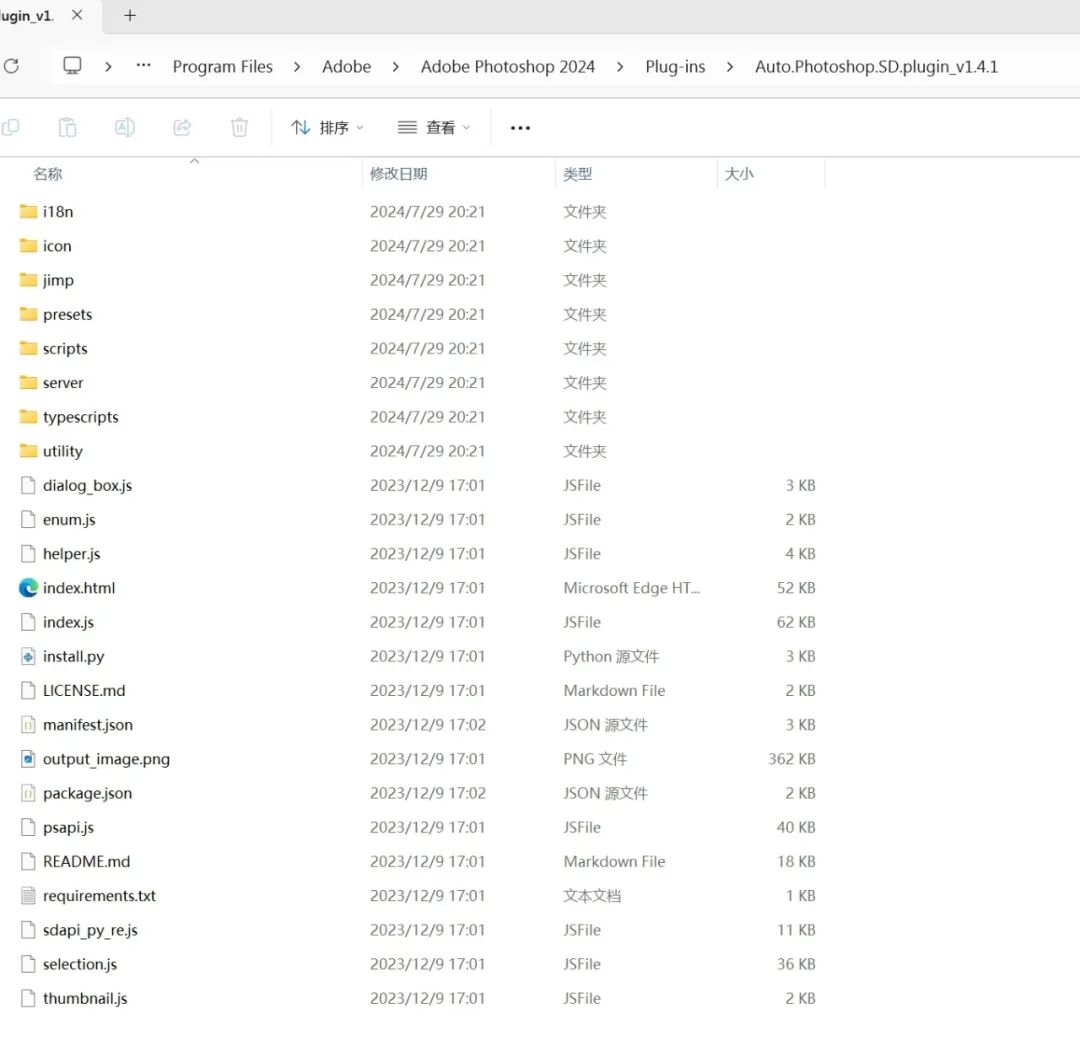1080x1057 pixels.
Task: Click the refresh icon in the address bar
Action: [11, 66]
